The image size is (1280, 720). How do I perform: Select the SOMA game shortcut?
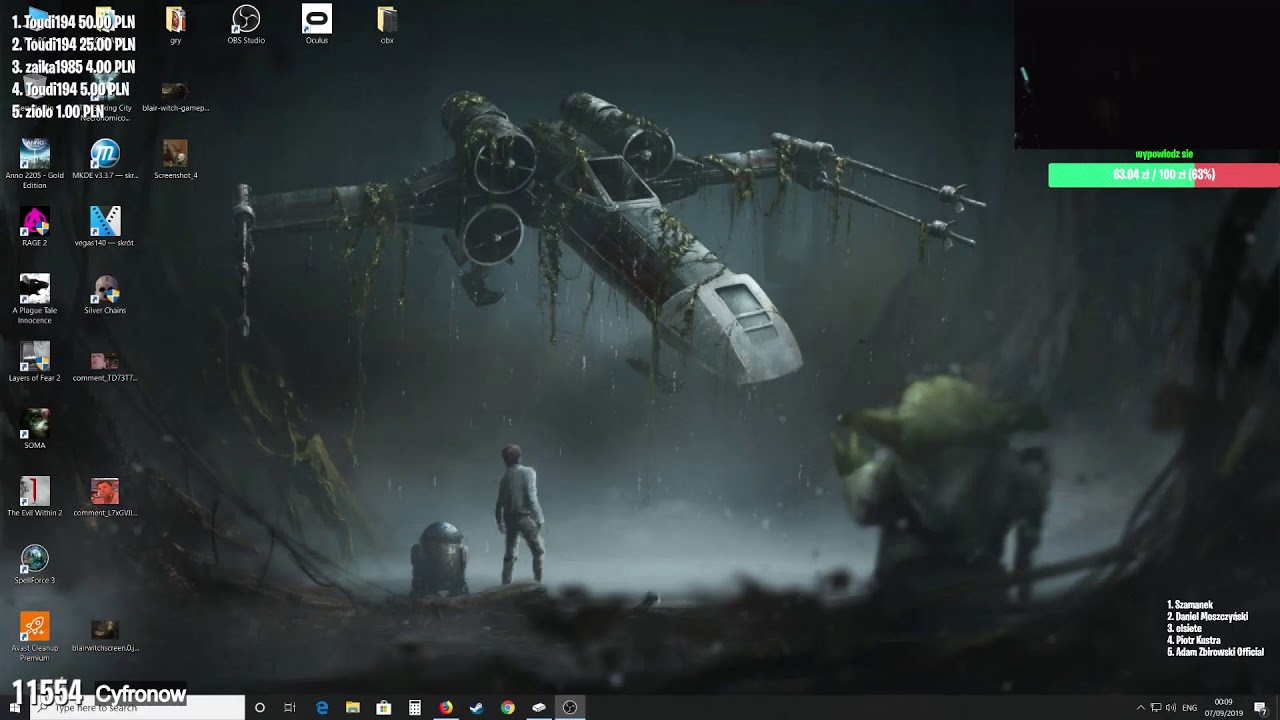pos(35,429)
